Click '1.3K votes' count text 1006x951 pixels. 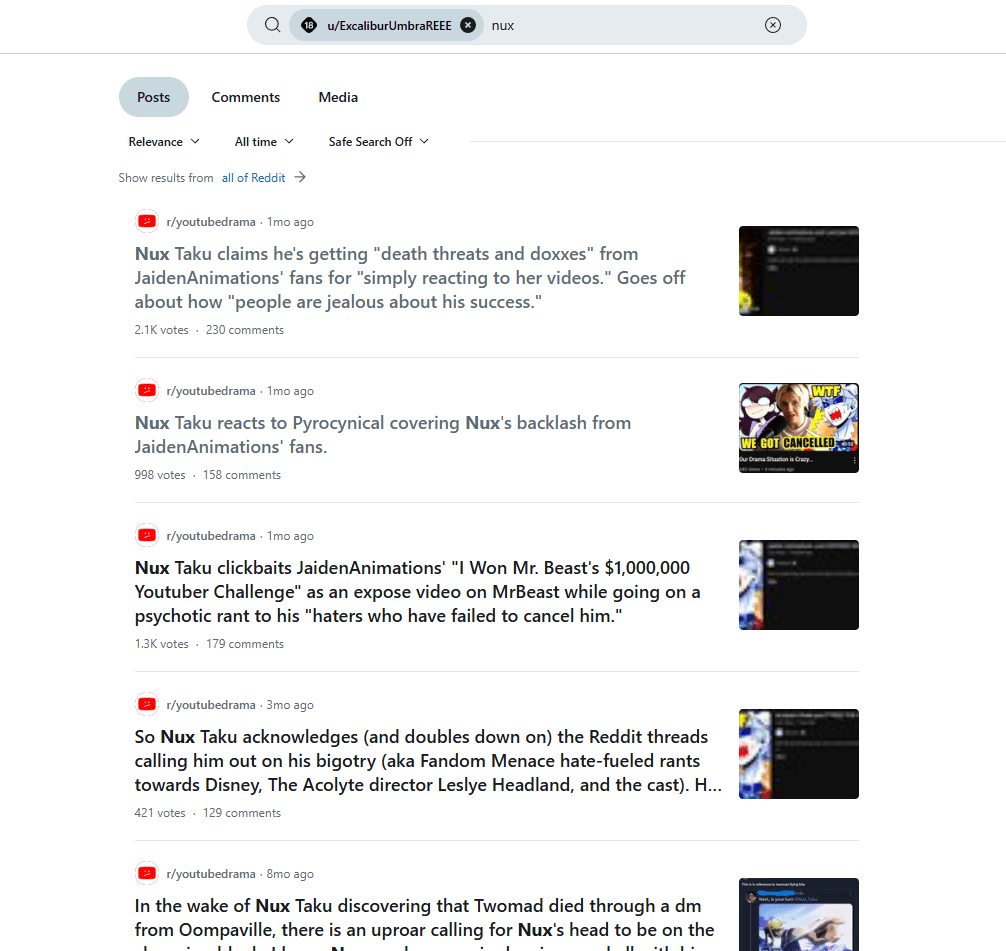pyautogui.click(x=162, y=644)
